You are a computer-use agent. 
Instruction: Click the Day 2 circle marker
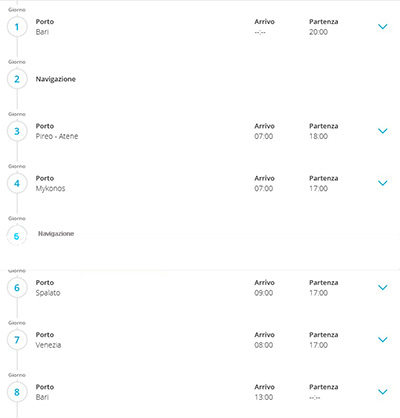(17, 79)
